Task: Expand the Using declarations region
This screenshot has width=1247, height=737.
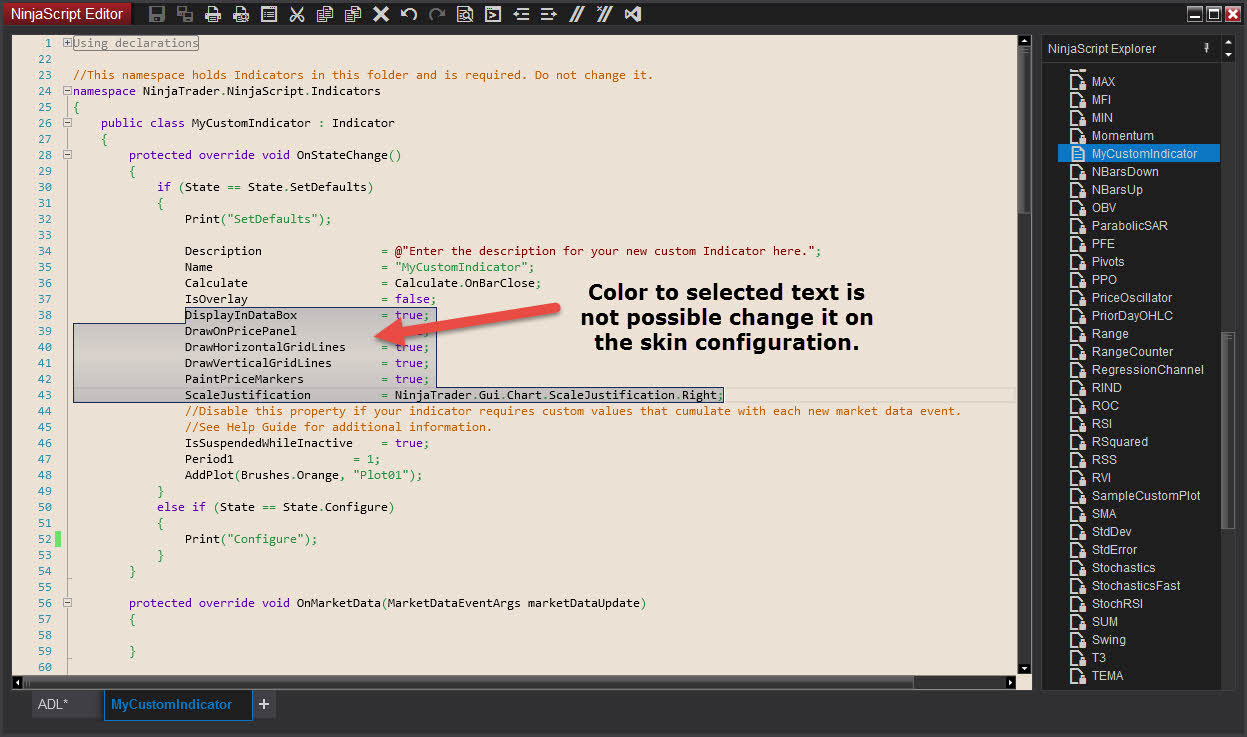Action: click(x=67, y=43)
